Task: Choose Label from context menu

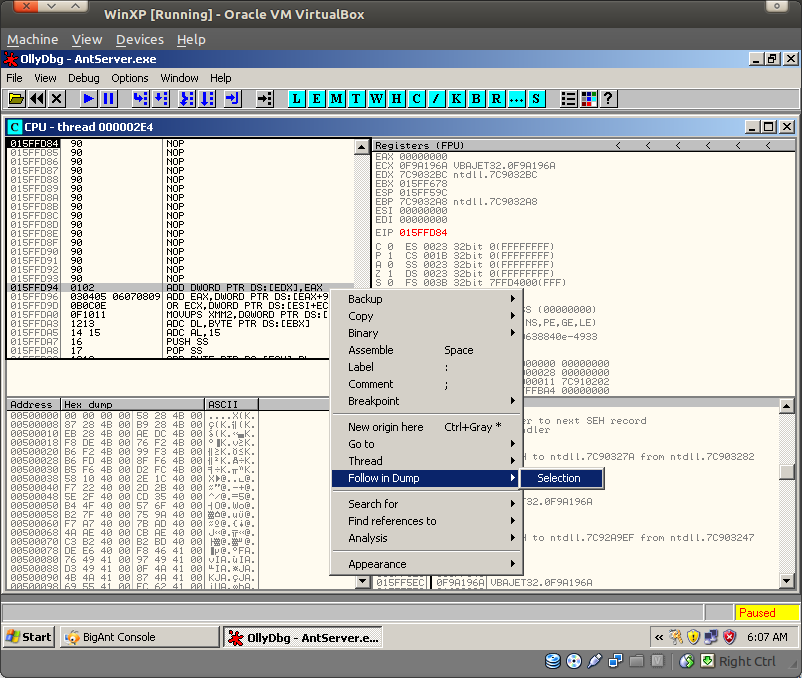Action: click(x=427, y=367)
